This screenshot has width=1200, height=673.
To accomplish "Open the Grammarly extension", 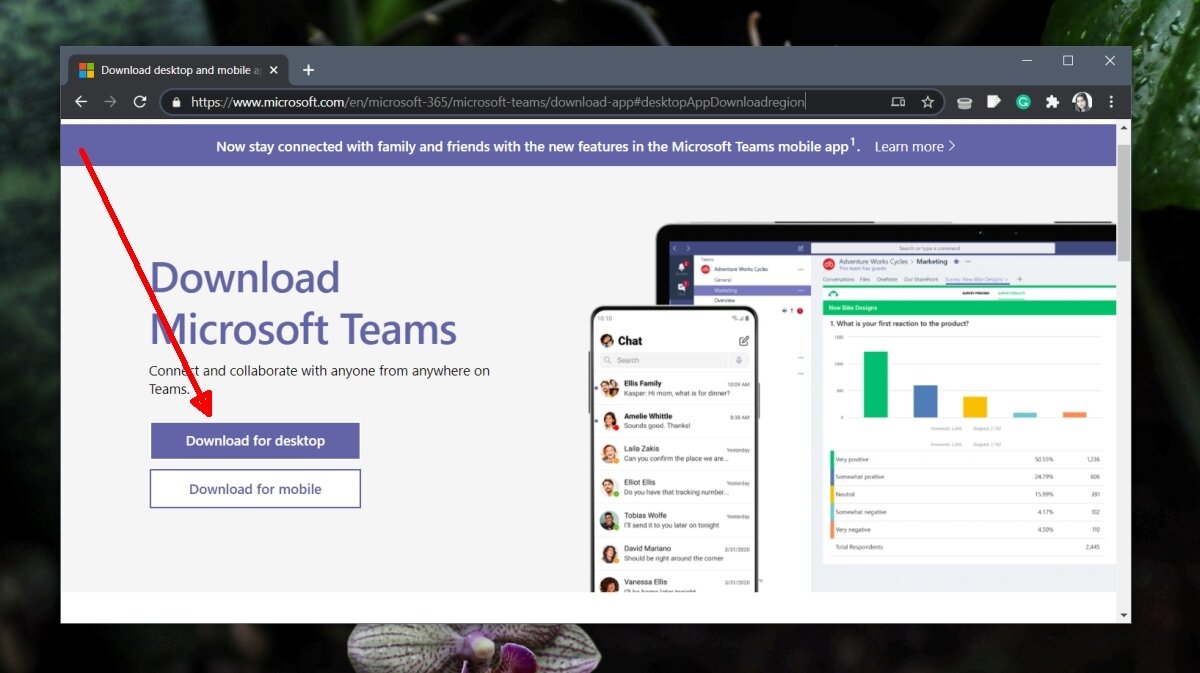I will pos(1023,102).
